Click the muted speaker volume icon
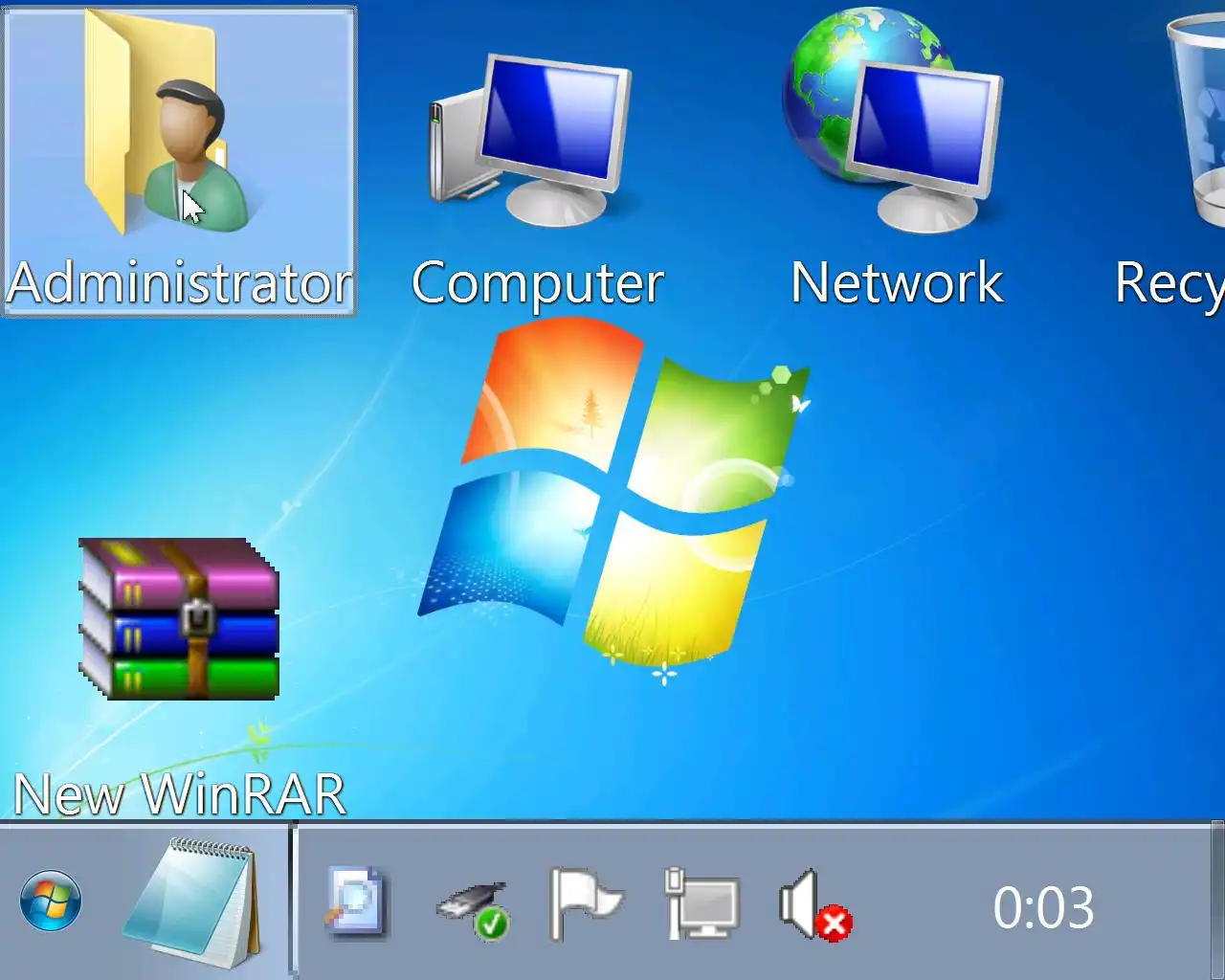1225x980 pixels. pyautogui.click(x=815, y=905)
